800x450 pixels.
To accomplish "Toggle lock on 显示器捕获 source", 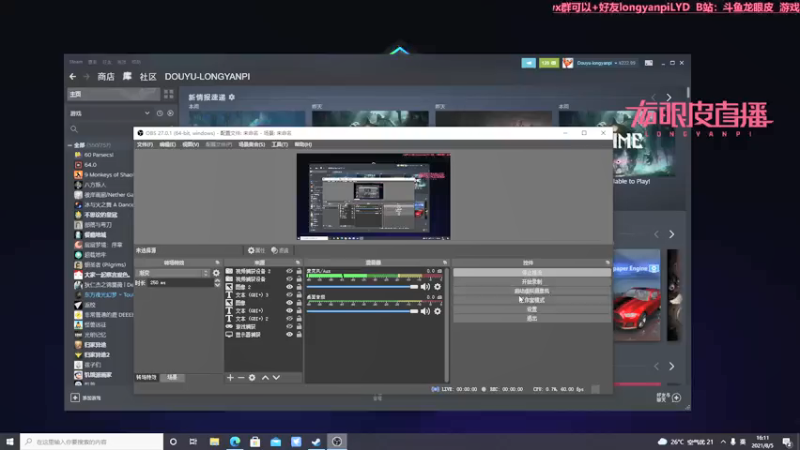I will tap(299, 335).
